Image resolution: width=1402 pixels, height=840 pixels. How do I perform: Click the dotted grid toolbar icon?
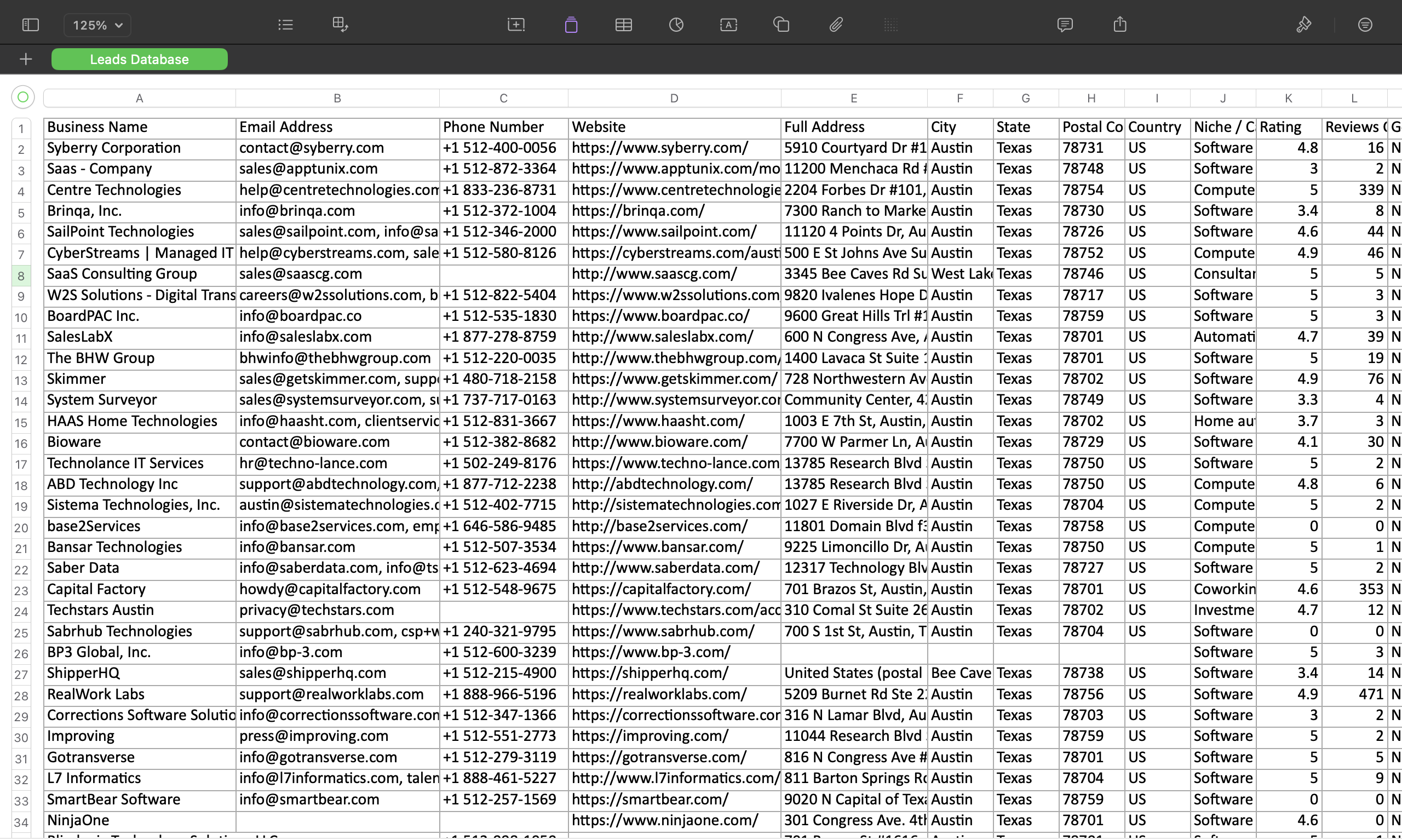(x=891, y=25)
